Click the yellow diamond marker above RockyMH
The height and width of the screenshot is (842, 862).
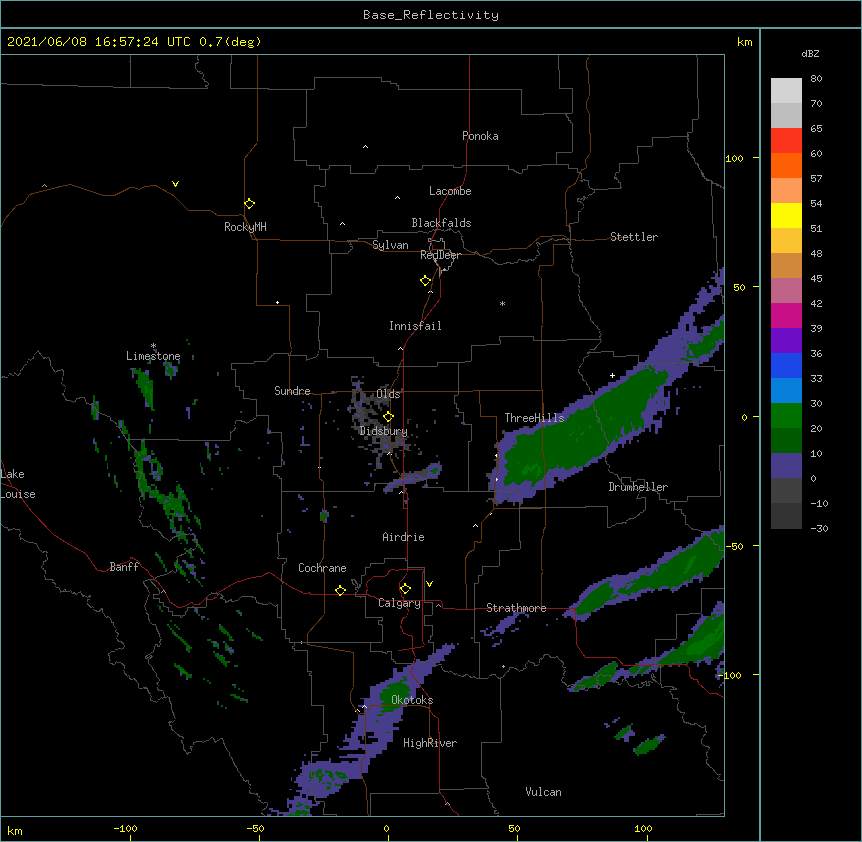[250, 204]
